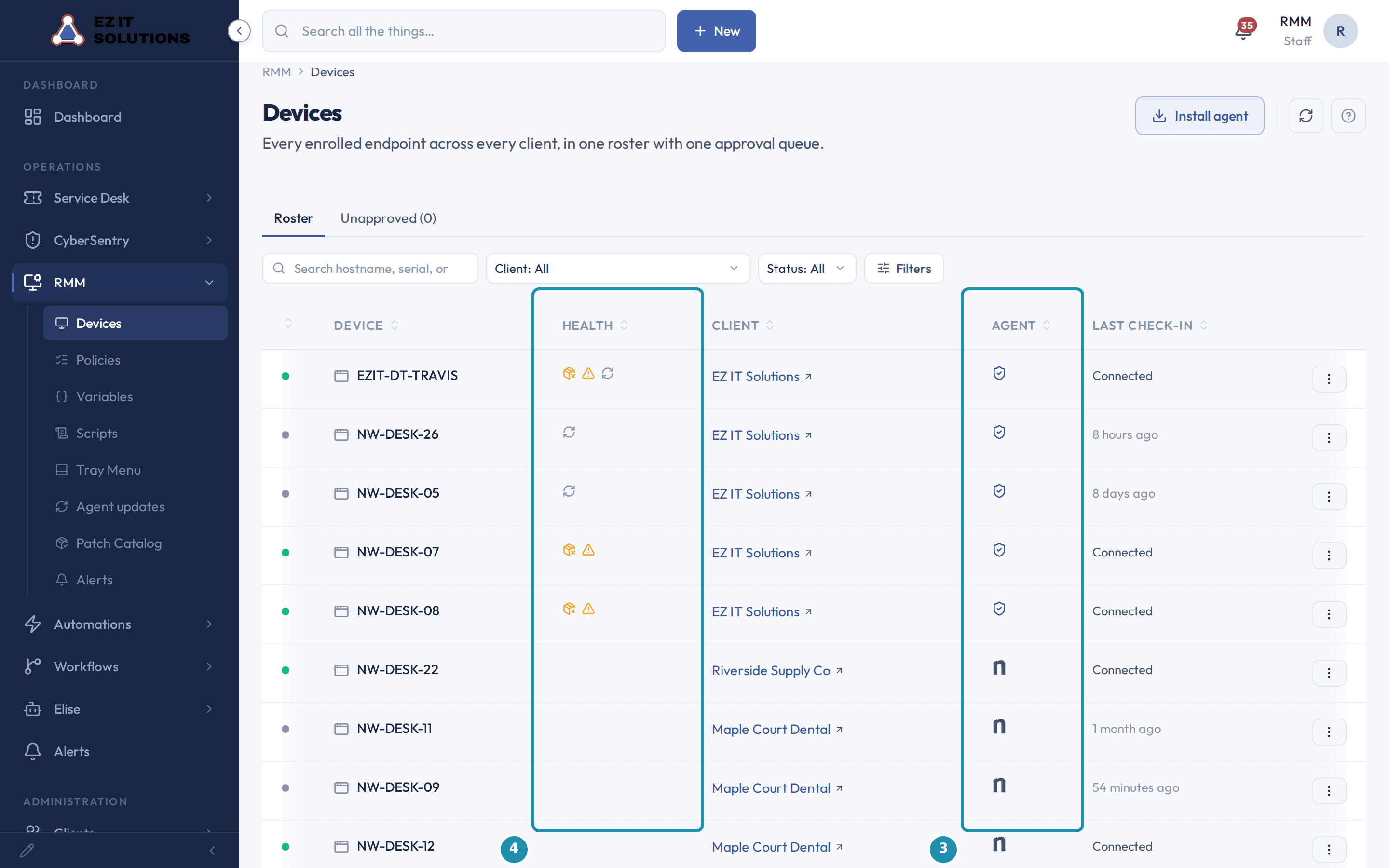1389x868 pixels.
Task: Open row actions for EZIT-DT-TRAVIS
Action: point(1329,379)
